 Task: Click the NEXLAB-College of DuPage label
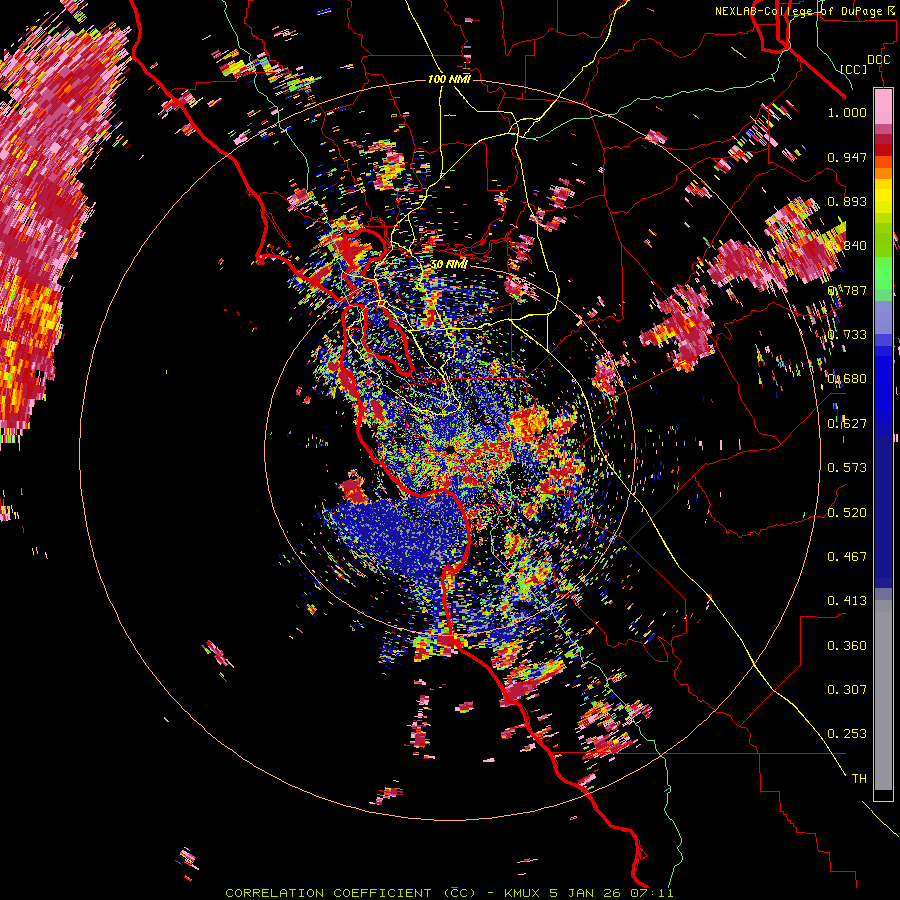(x=805, y=11)
